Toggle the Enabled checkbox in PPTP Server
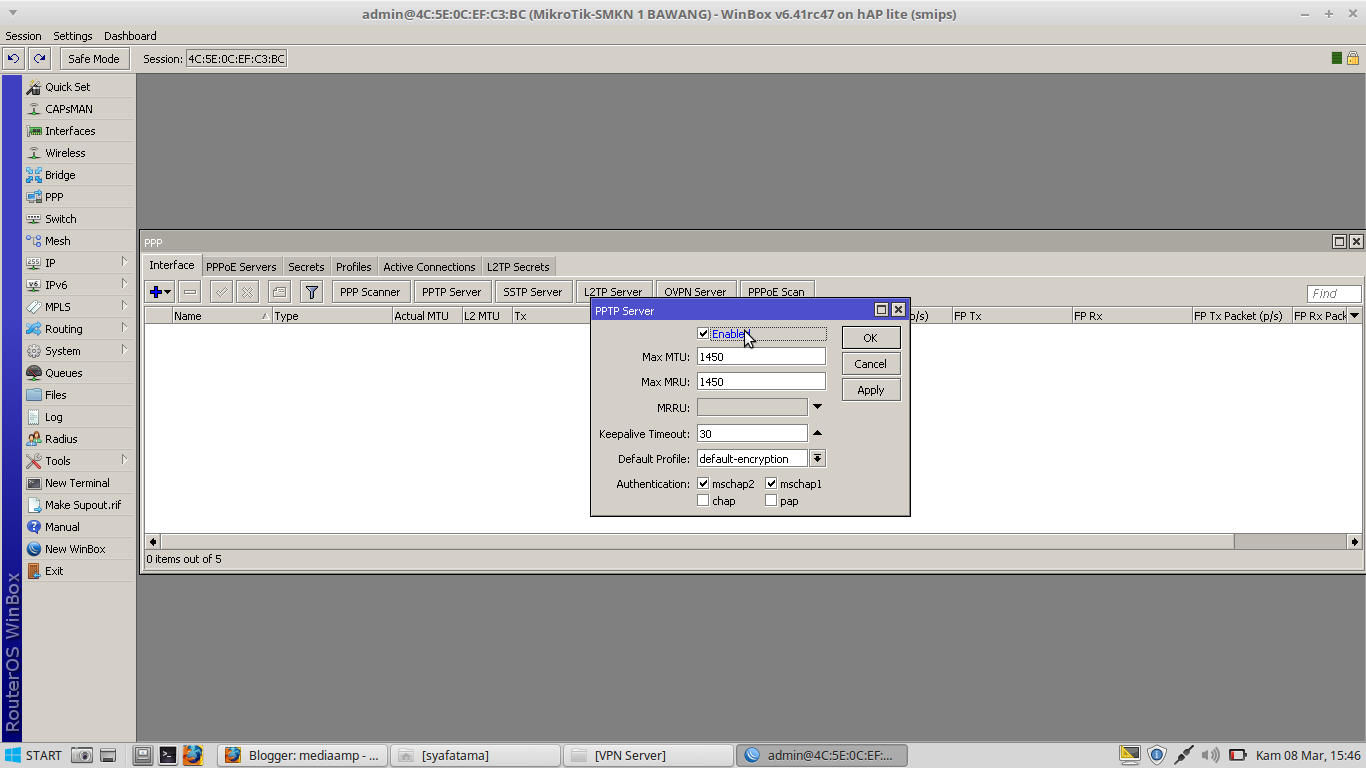Viewport: 1366px width, 768px height. (704, 334)
